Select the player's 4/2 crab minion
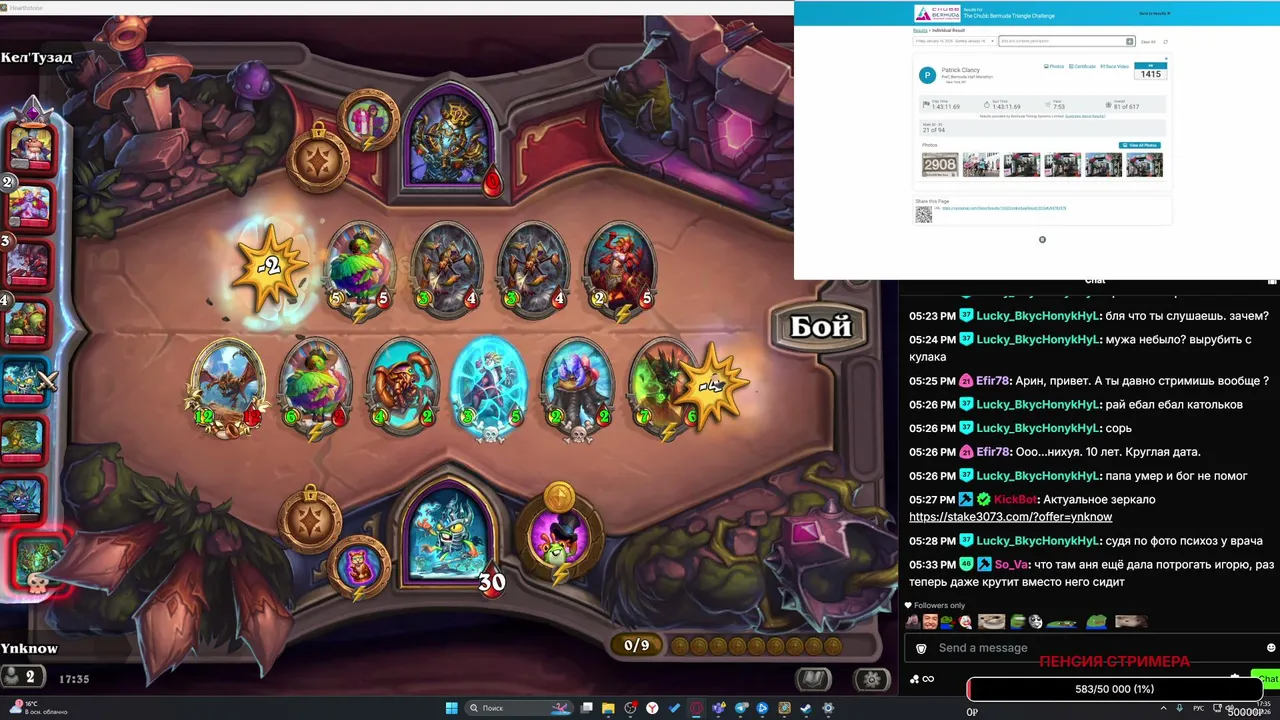Screen dimensions: 1280x720 point(402,387)
